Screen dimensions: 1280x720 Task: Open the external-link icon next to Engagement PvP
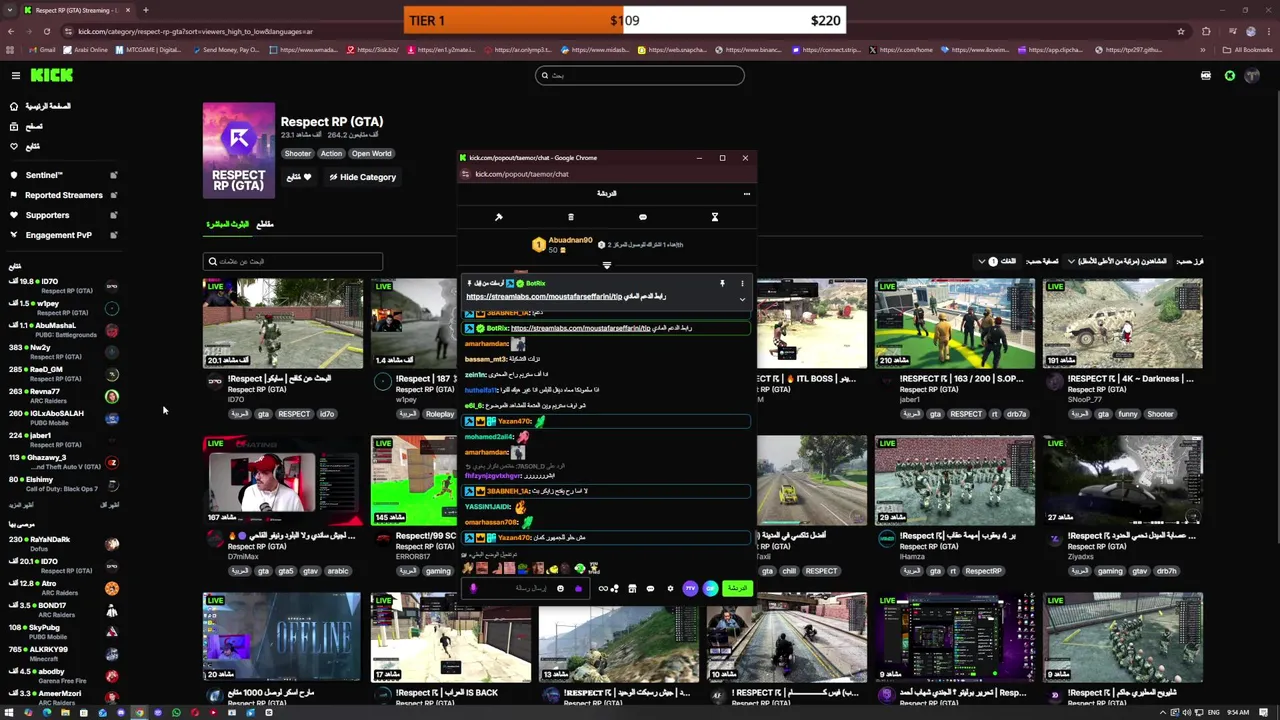(x=113, y=235)
